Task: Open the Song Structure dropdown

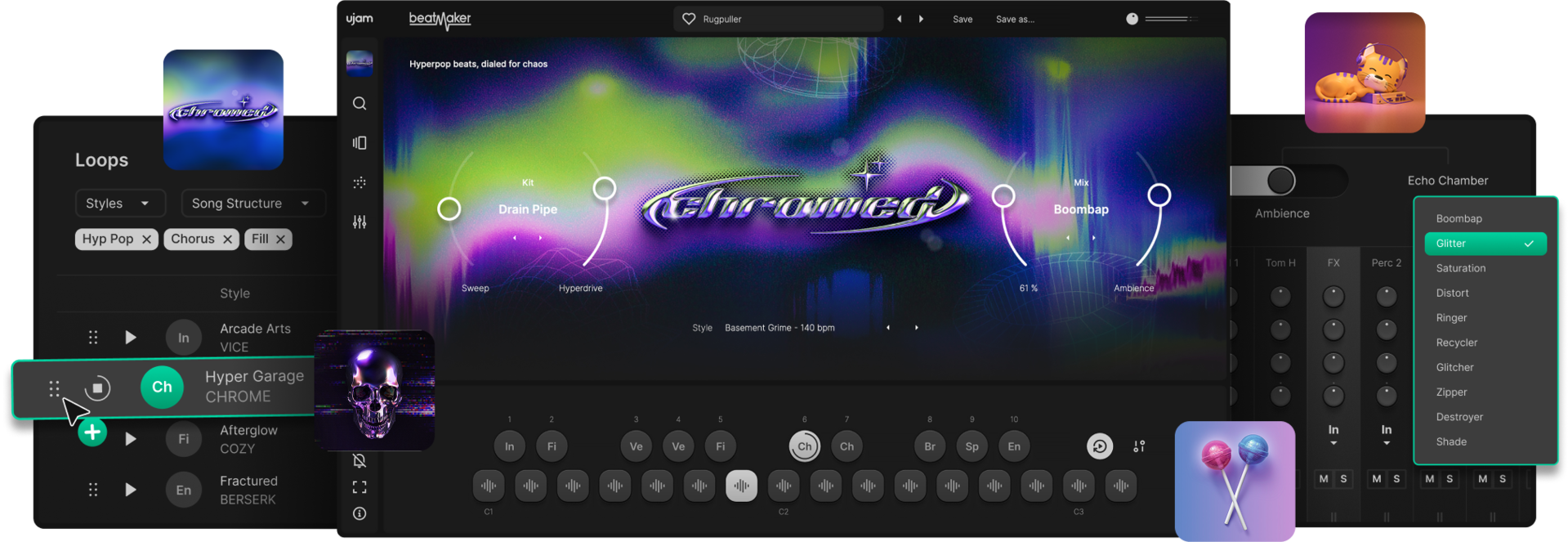Action: pyautogui.click(x=252, y=203)
